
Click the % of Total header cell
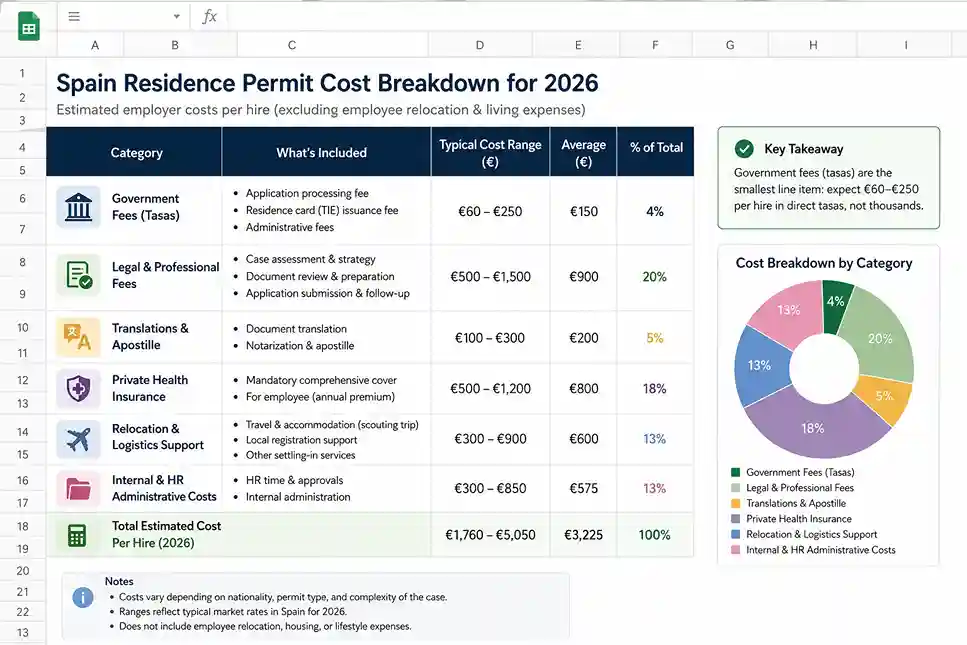656,152
